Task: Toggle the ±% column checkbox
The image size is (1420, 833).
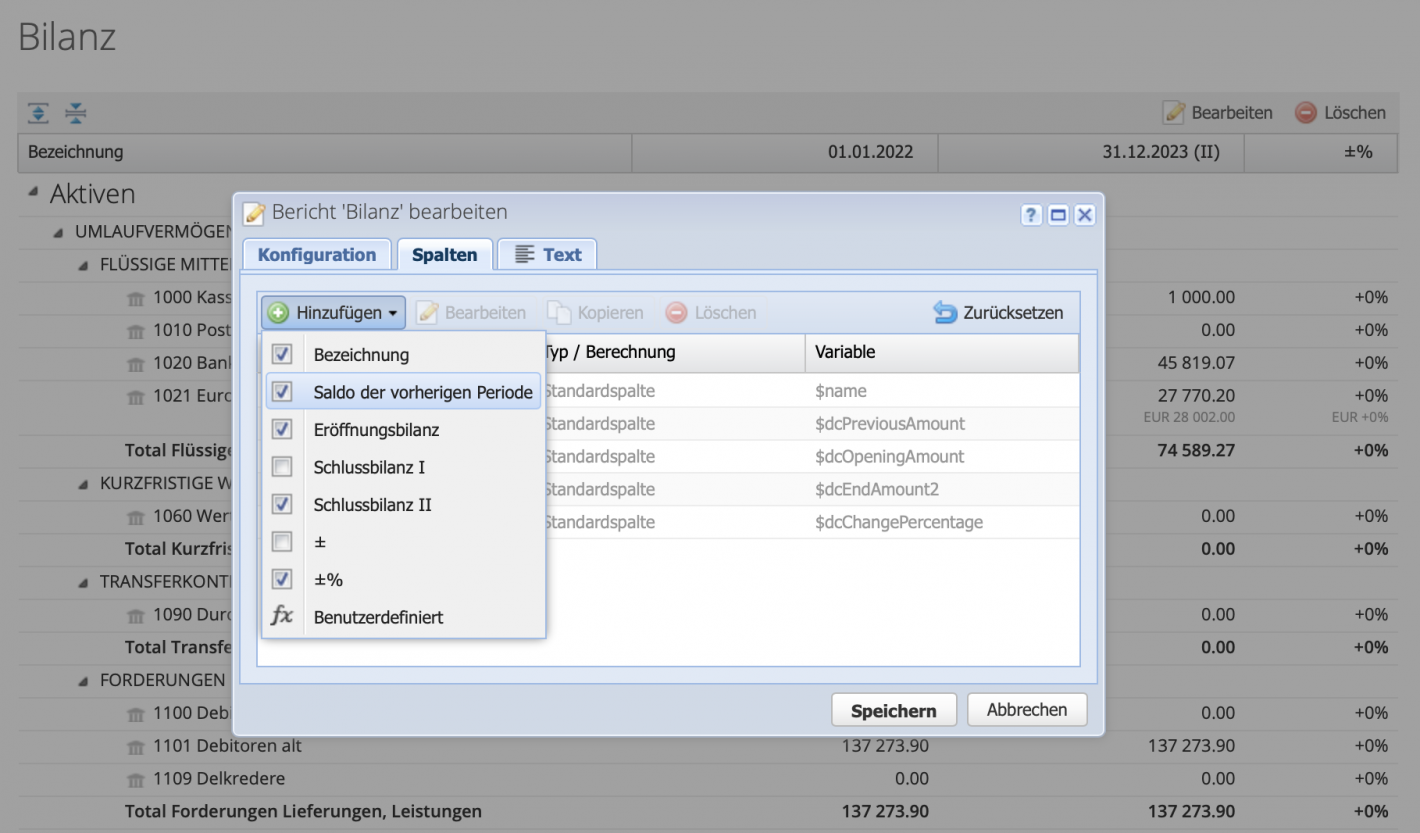Action: (x=283, y=579)
